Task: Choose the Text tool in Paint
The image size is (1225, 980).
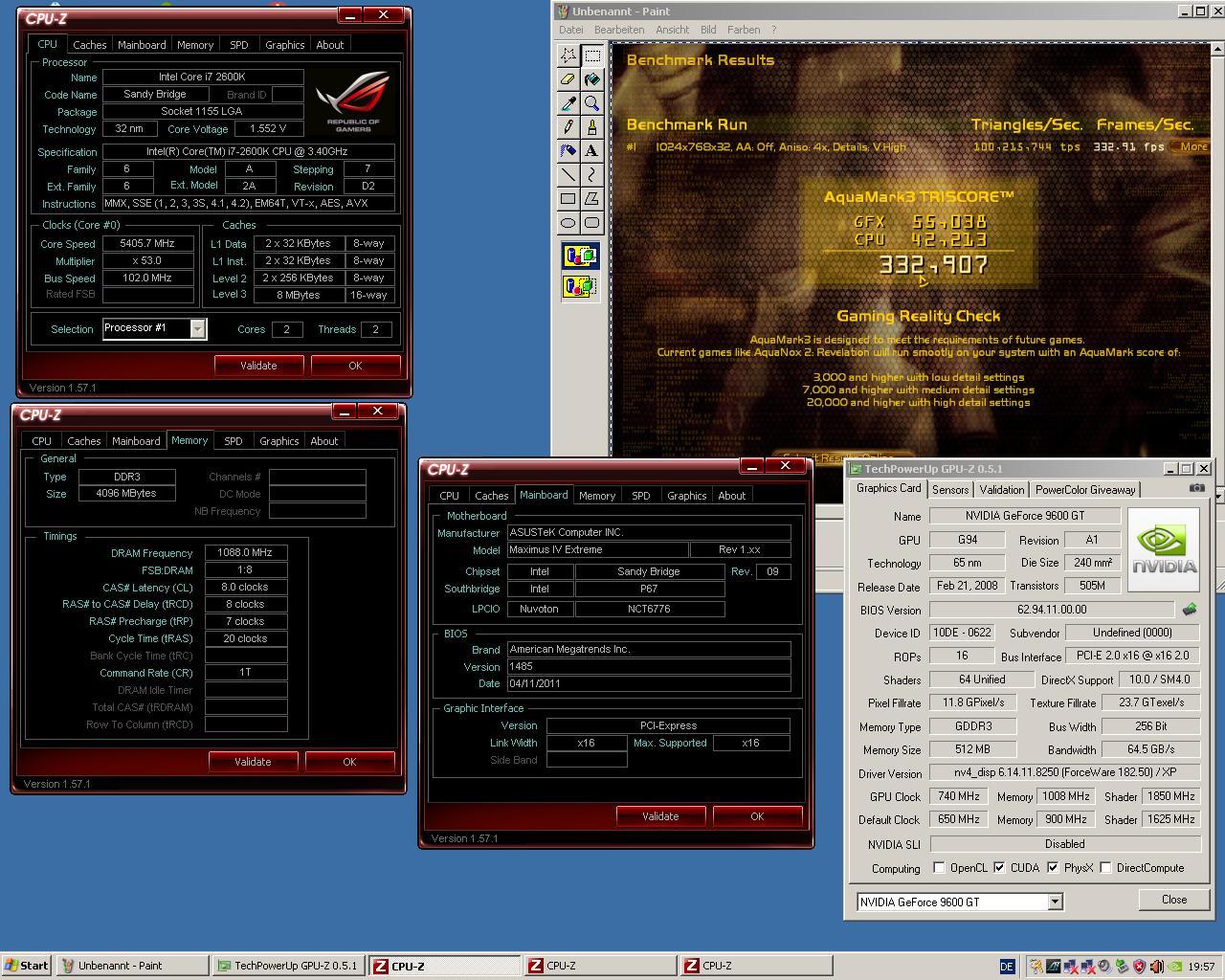Action: click(592, 151)
